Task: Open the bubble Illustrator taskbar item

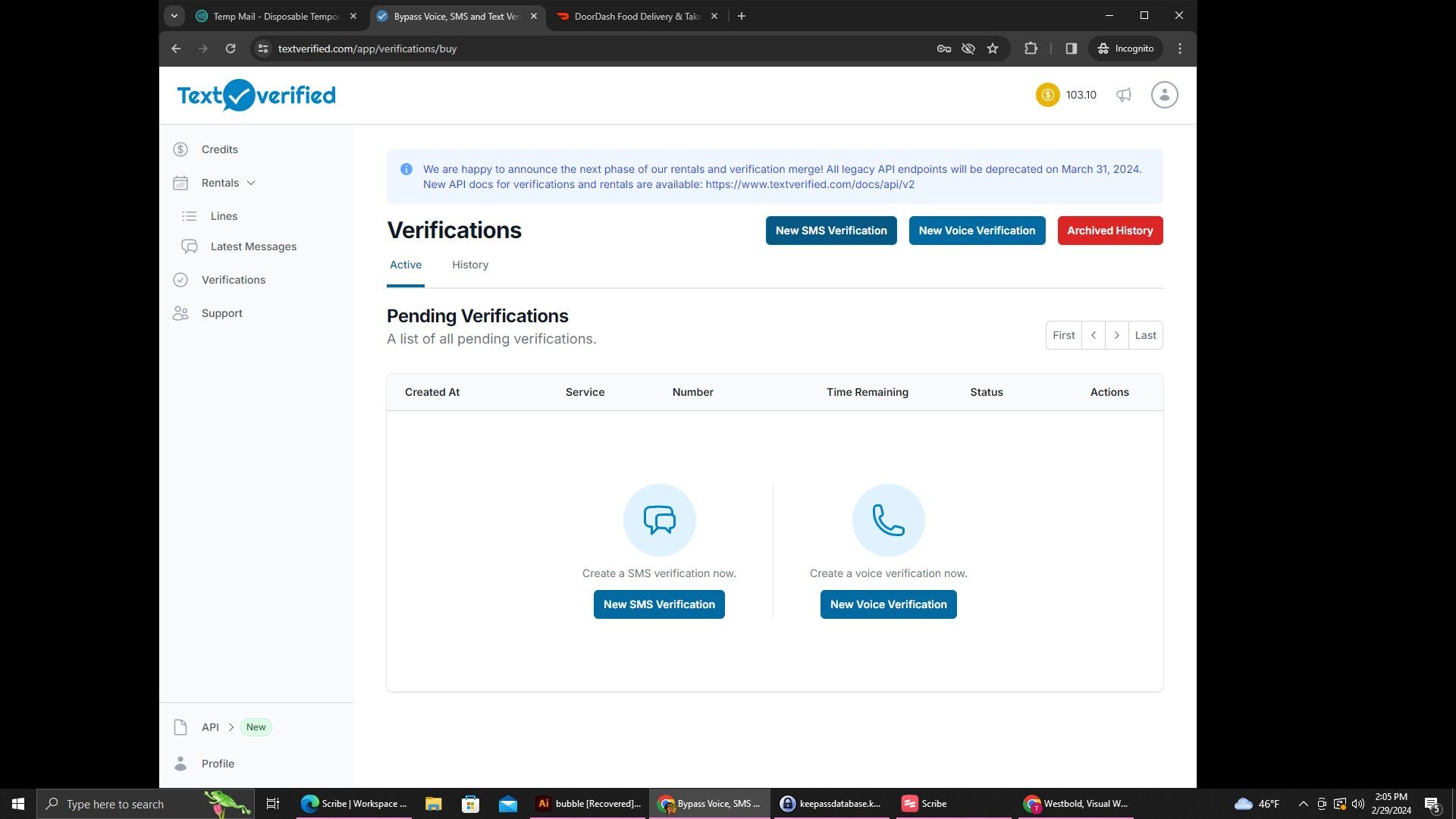Action: point(589,804)
